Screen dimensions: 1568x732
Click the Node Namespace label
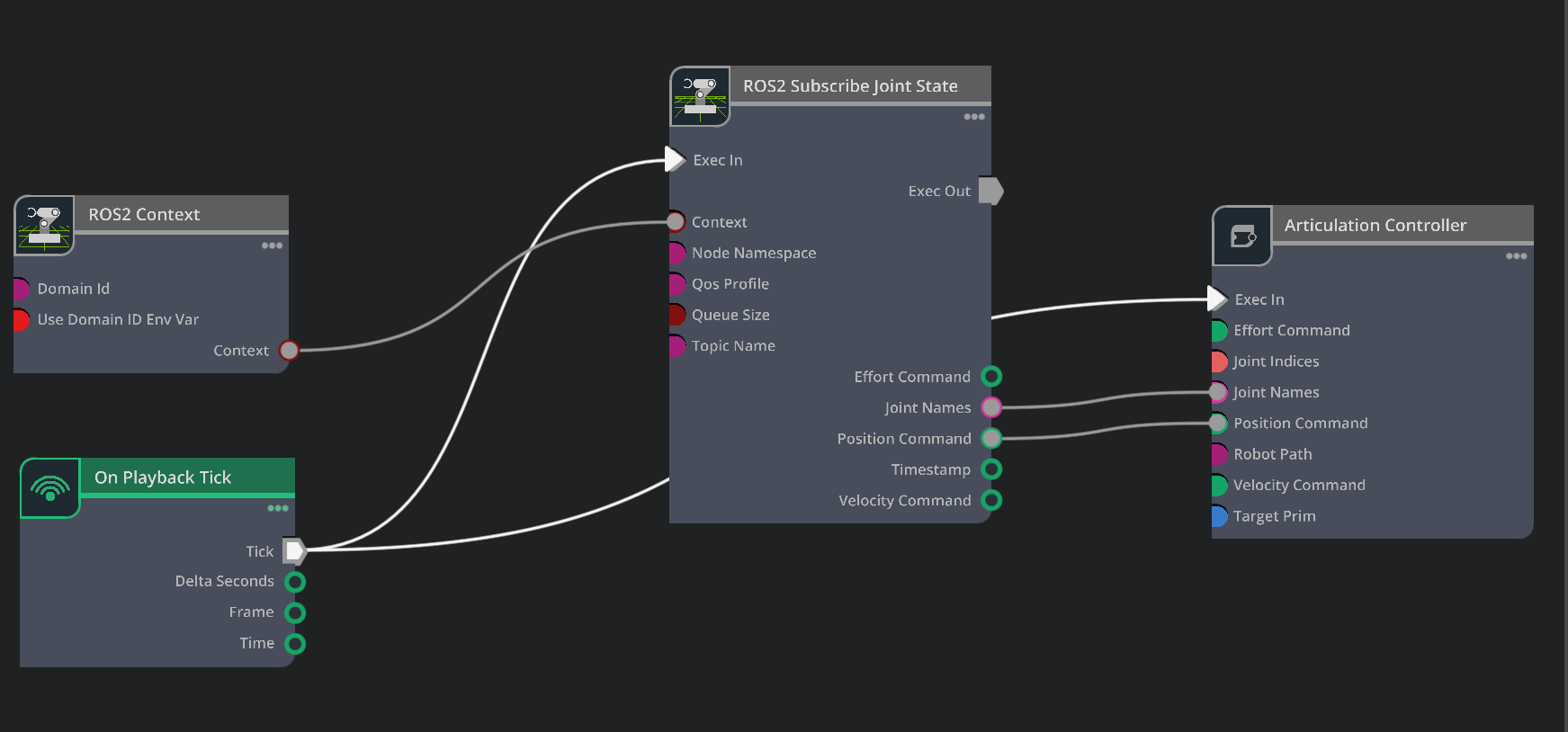754,254
